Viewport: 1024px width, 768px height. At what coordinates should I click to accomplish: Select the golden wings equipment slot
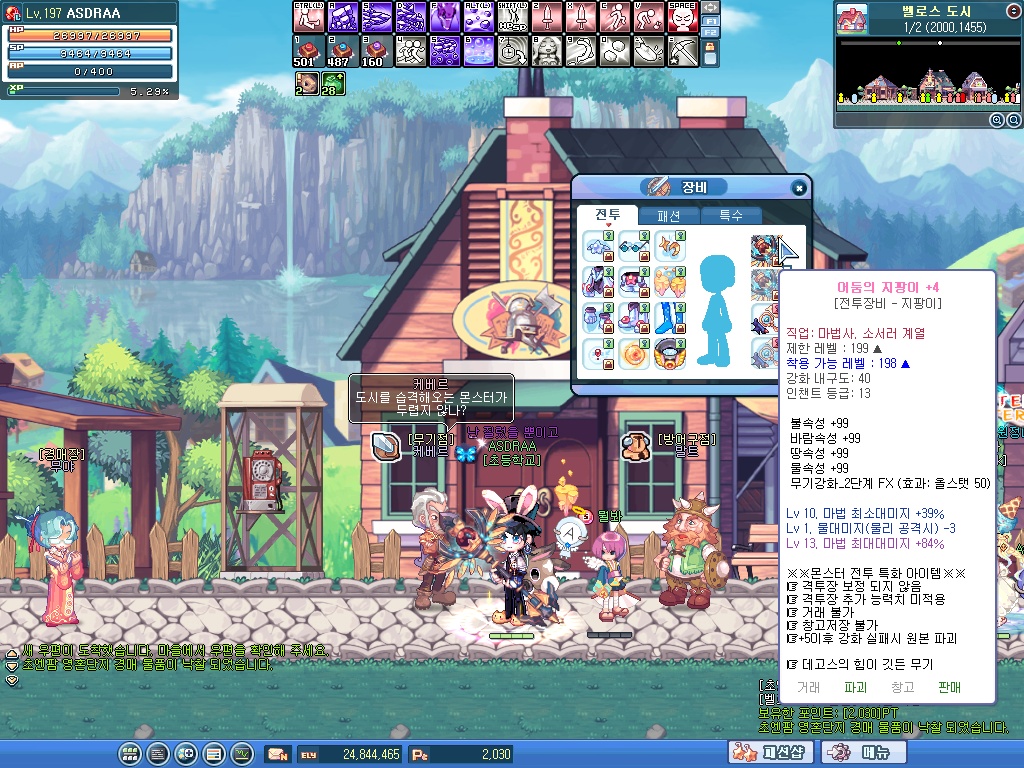pos(669,282)
